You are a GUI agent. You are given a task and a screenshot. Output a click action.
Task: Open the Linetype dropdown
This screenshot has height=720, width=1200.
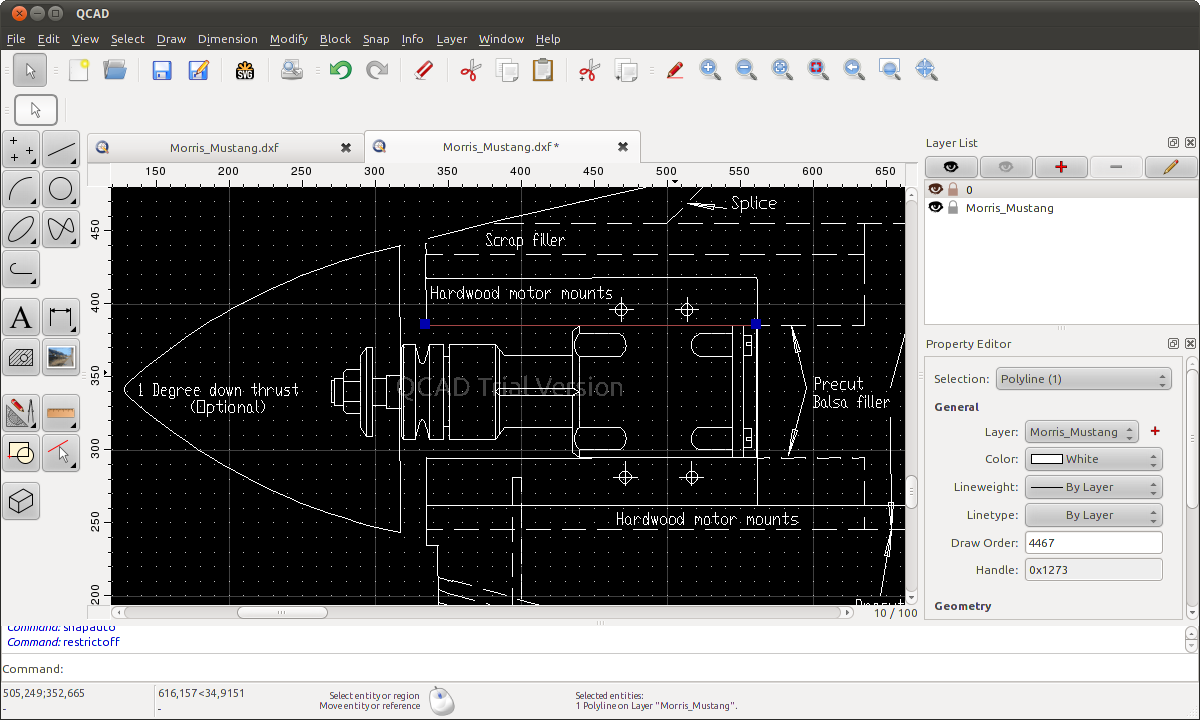pyautogui.click(x=1094, y=515)
